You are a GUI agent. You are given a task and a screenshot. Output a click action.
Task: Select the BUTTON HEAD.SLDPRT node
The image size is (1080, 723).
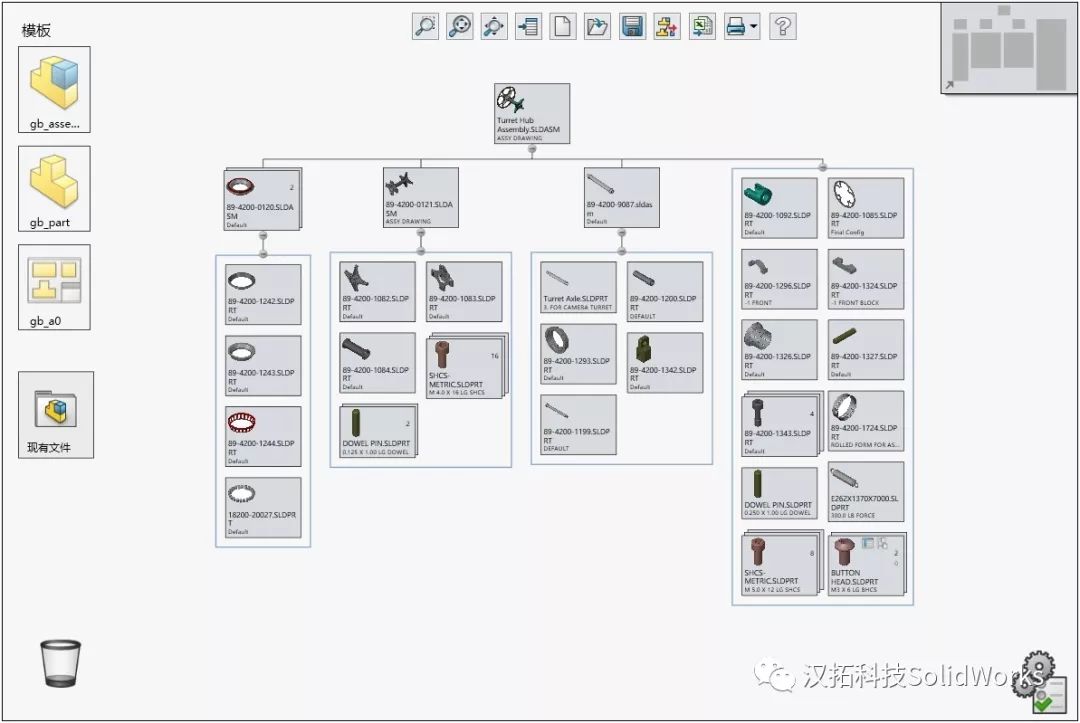tap(868, 565)
